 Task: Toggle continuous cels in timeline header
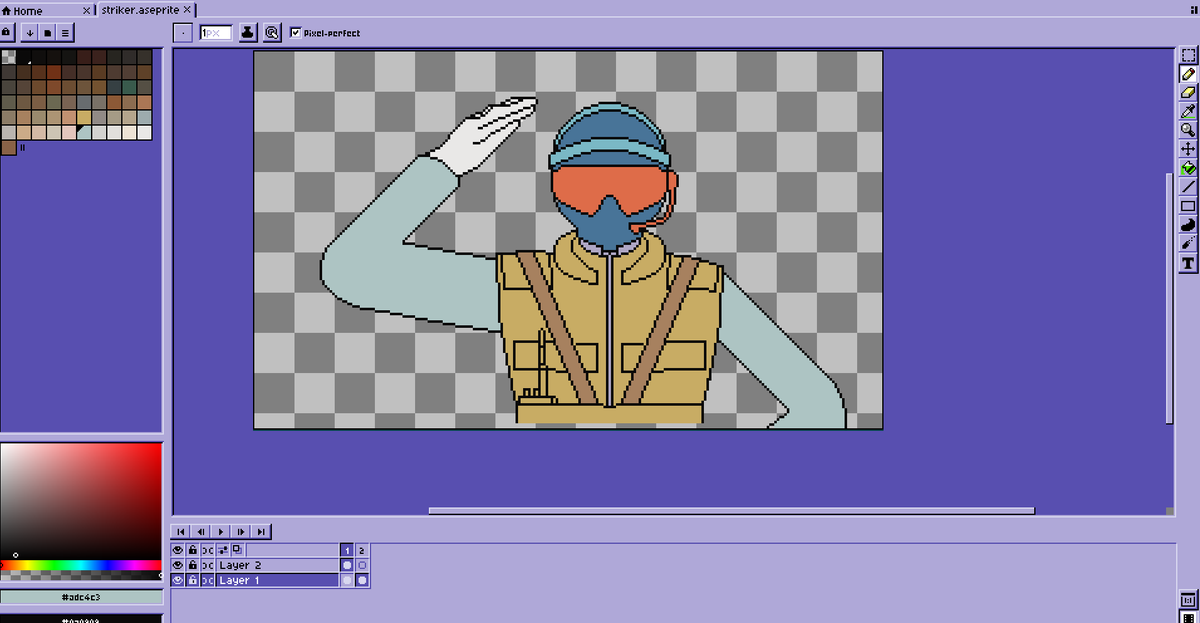pos(207,550)
